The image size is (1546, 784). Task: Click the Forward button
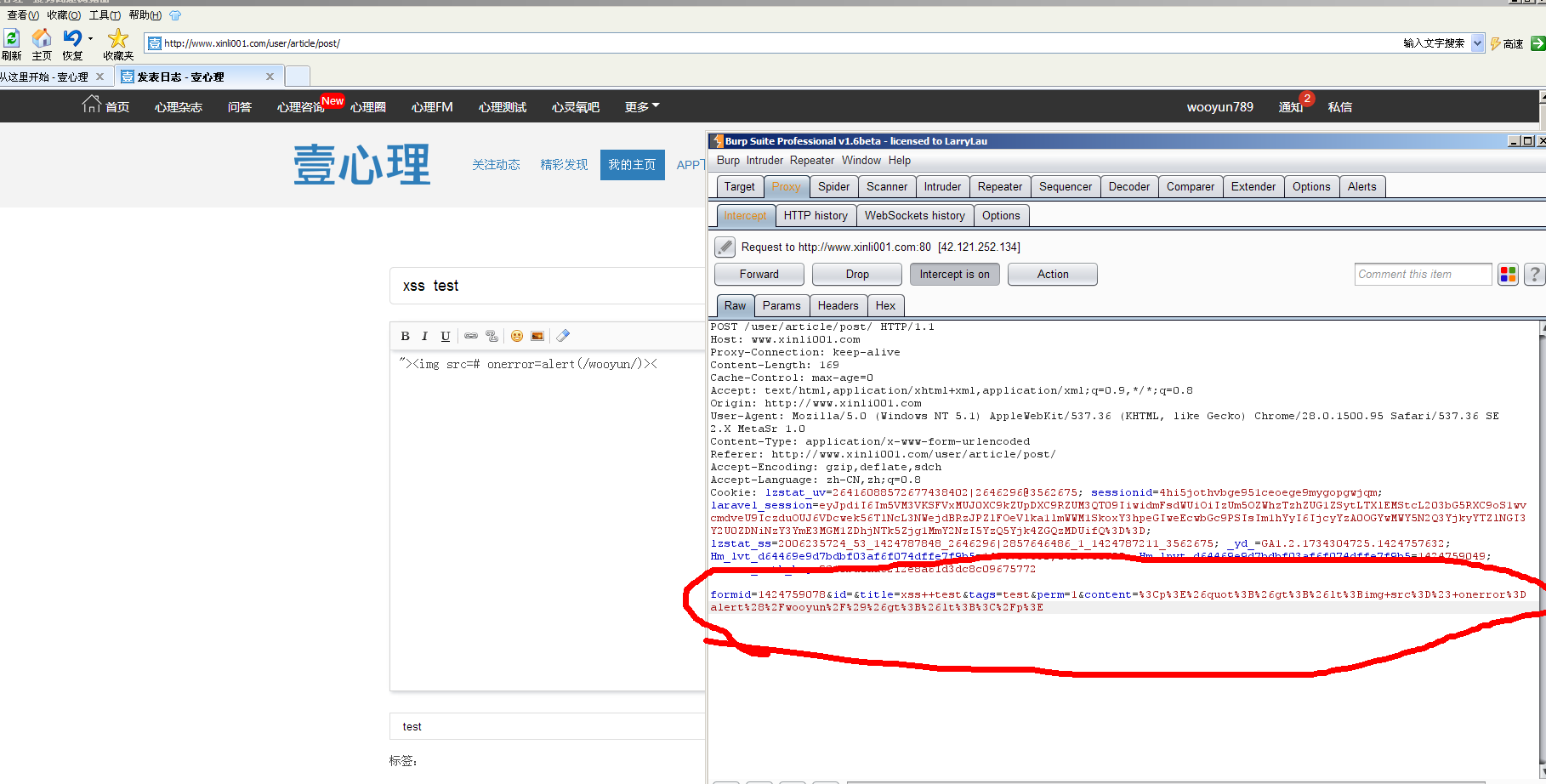click(759, 274)
